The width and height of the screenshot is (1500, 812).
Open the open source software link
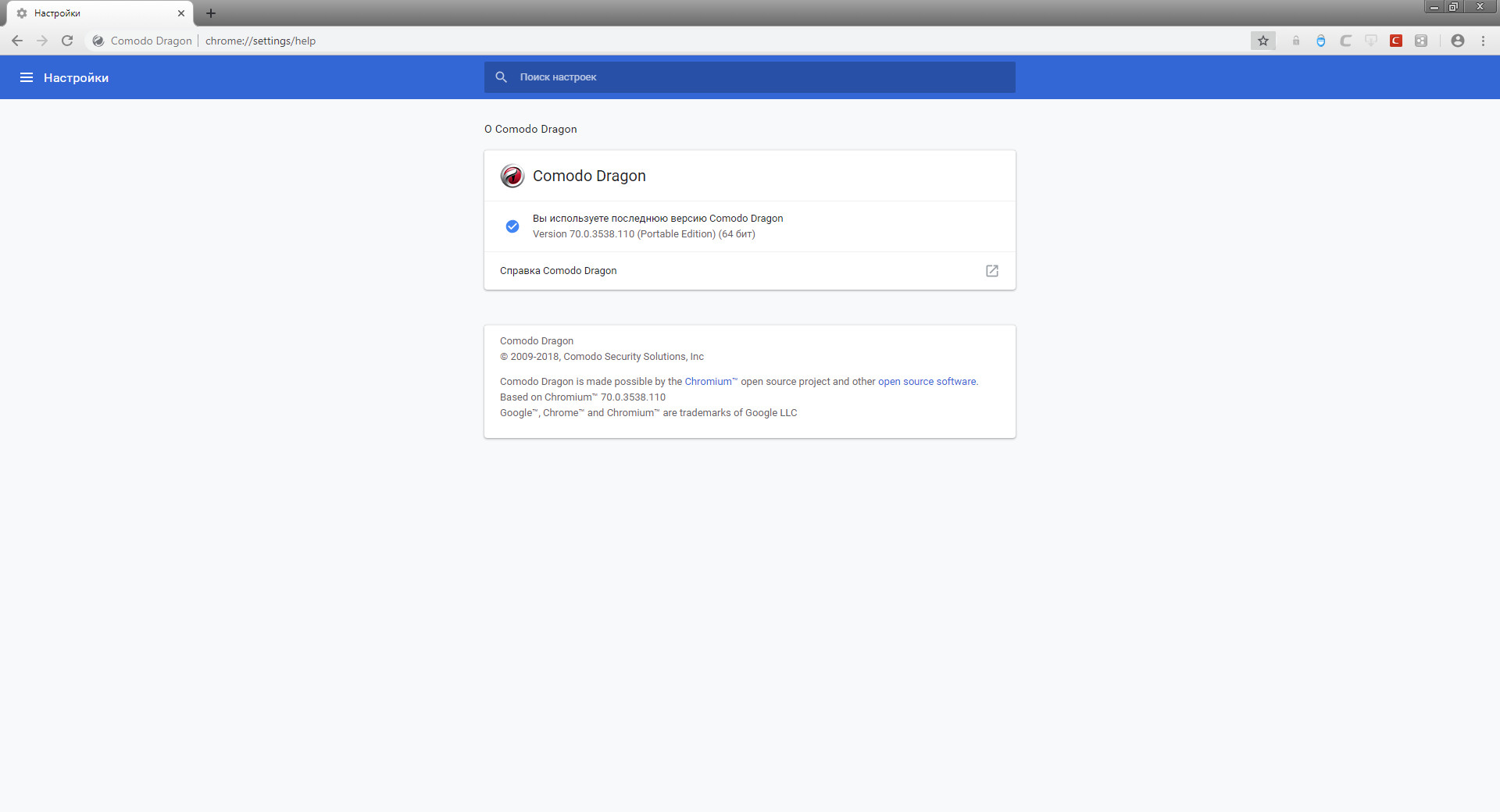[927, 382]
